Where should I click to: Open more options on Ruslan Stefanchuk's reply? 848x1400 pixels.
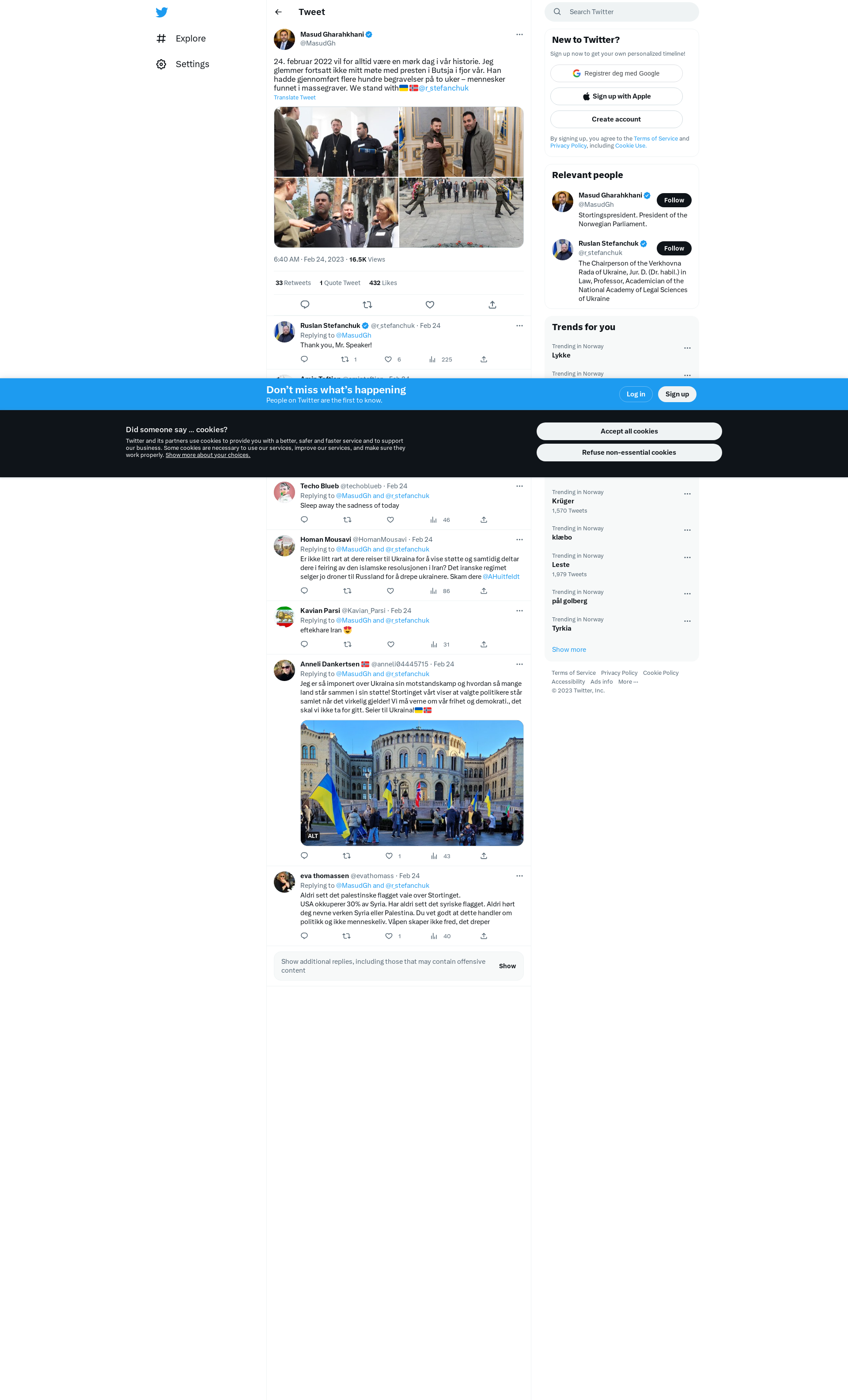click(519, 326)
